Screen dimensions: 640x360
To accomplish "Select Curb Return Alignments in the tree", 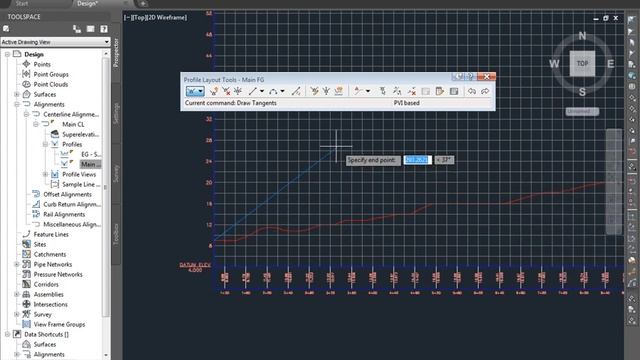I will tap(72, 204).
